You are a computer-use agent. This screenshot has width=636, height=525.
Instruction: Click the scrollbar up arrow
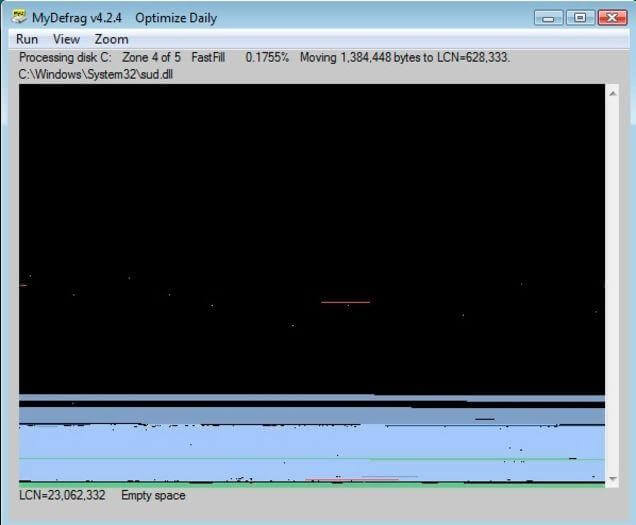613,94
